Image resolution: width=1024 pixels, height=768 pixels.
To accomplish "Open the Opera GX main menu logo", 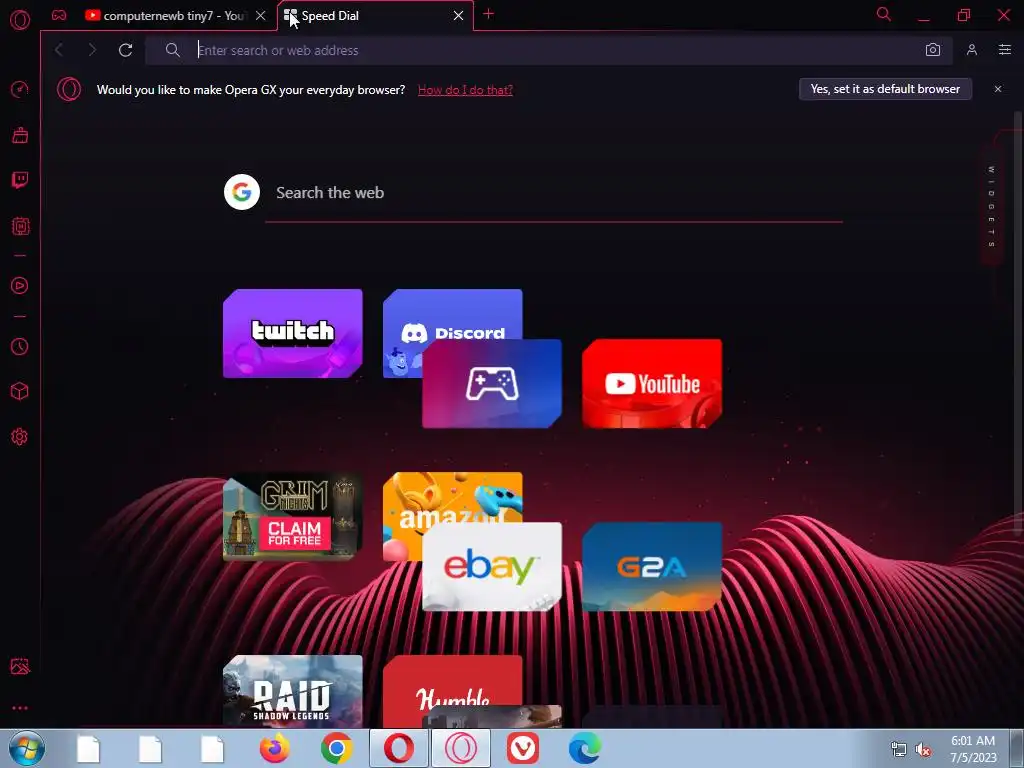I will pyautogui.click(x=20, y=20).
